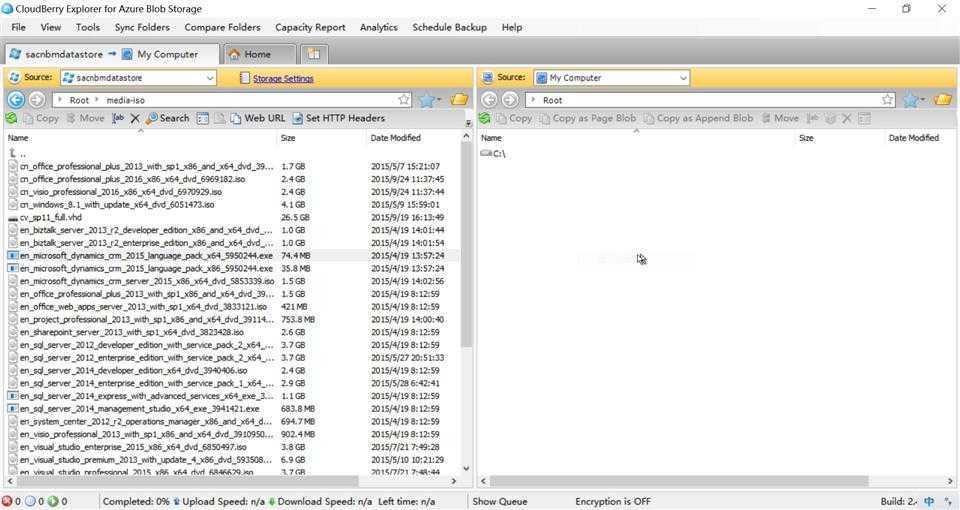Click the Forward arrow in the left pane
960x510 pixels.
click(x=37, y=100)
